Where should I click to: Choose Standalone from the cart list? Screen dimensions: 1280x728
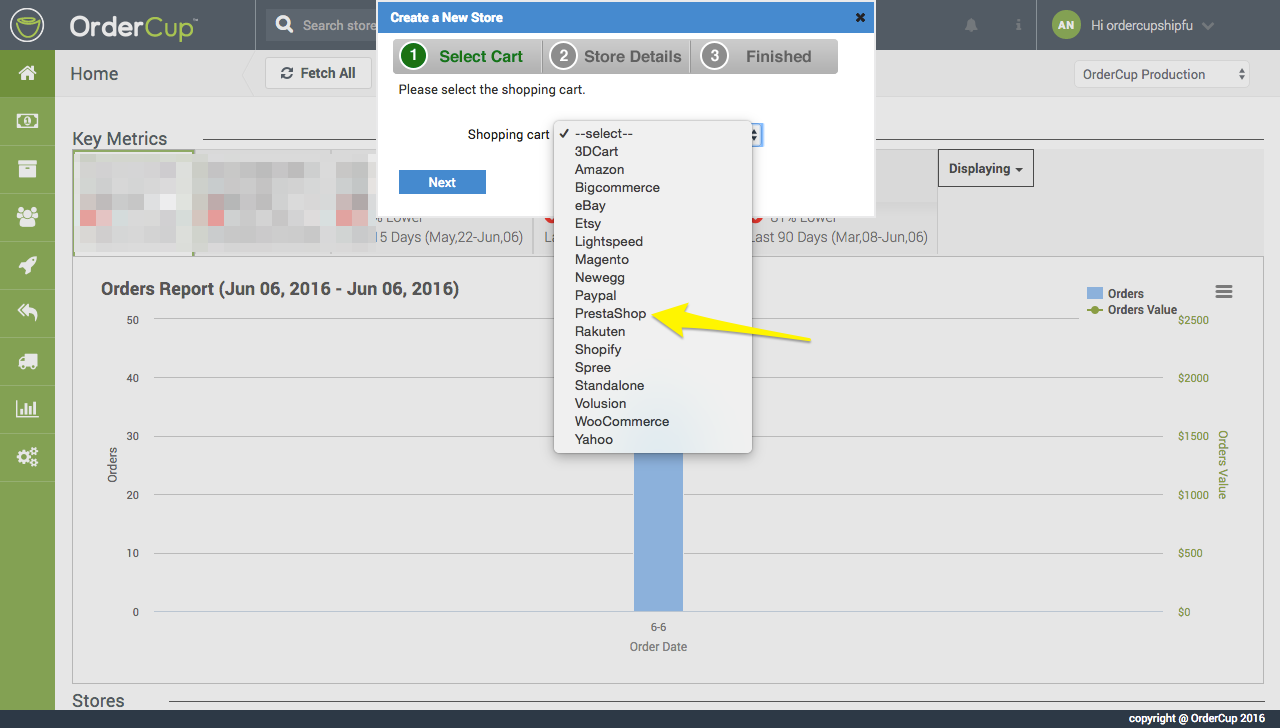(x=653, y=385)
